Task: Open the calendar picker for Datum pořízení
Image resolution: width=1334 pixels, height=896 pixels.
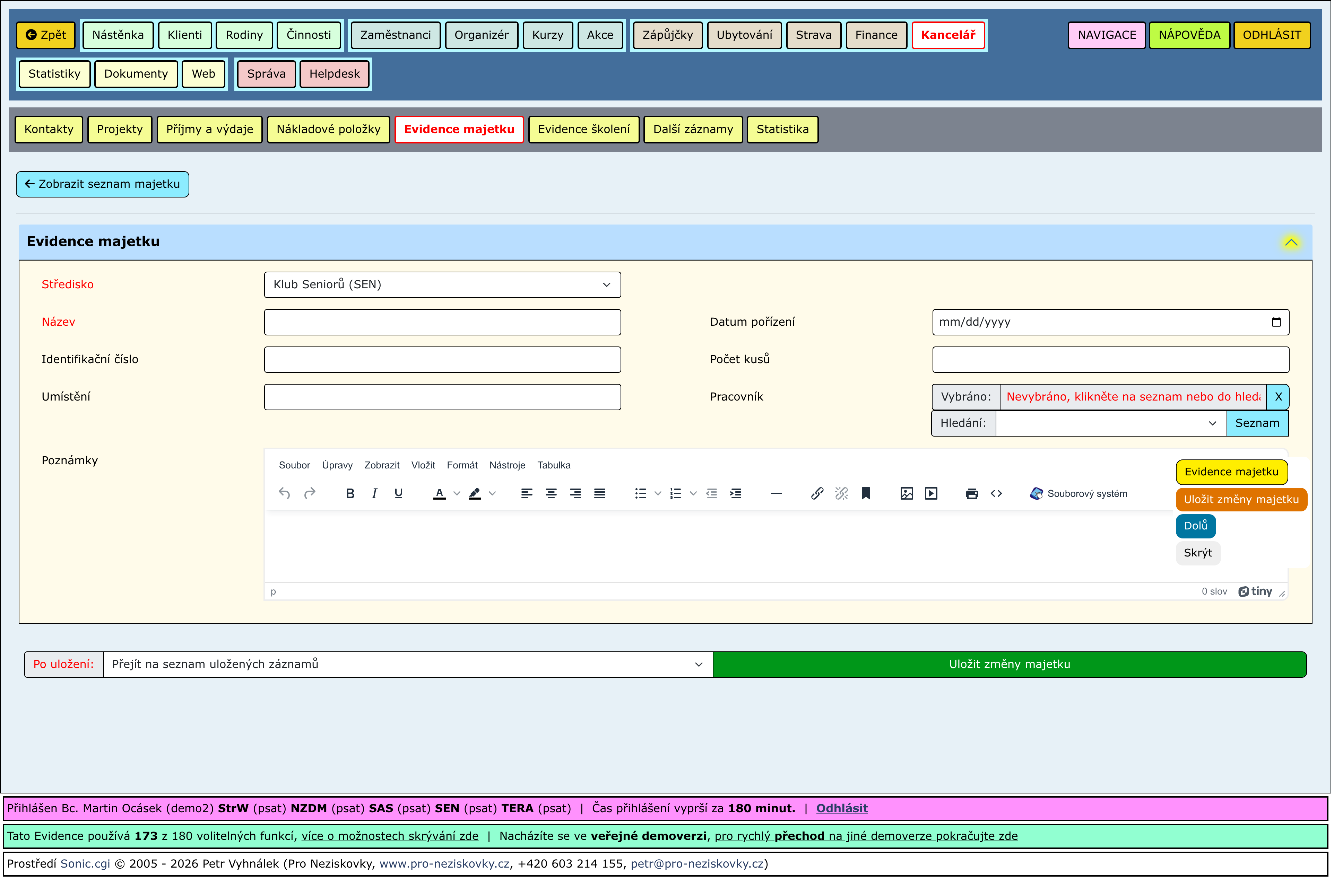Action: point(1276,322)
